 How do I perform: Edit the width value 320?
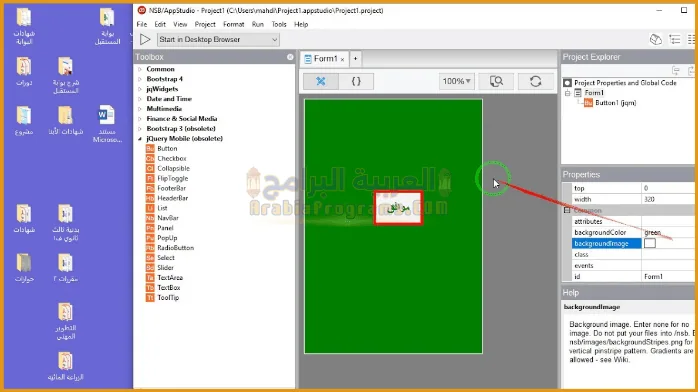(x=669, y=199)
